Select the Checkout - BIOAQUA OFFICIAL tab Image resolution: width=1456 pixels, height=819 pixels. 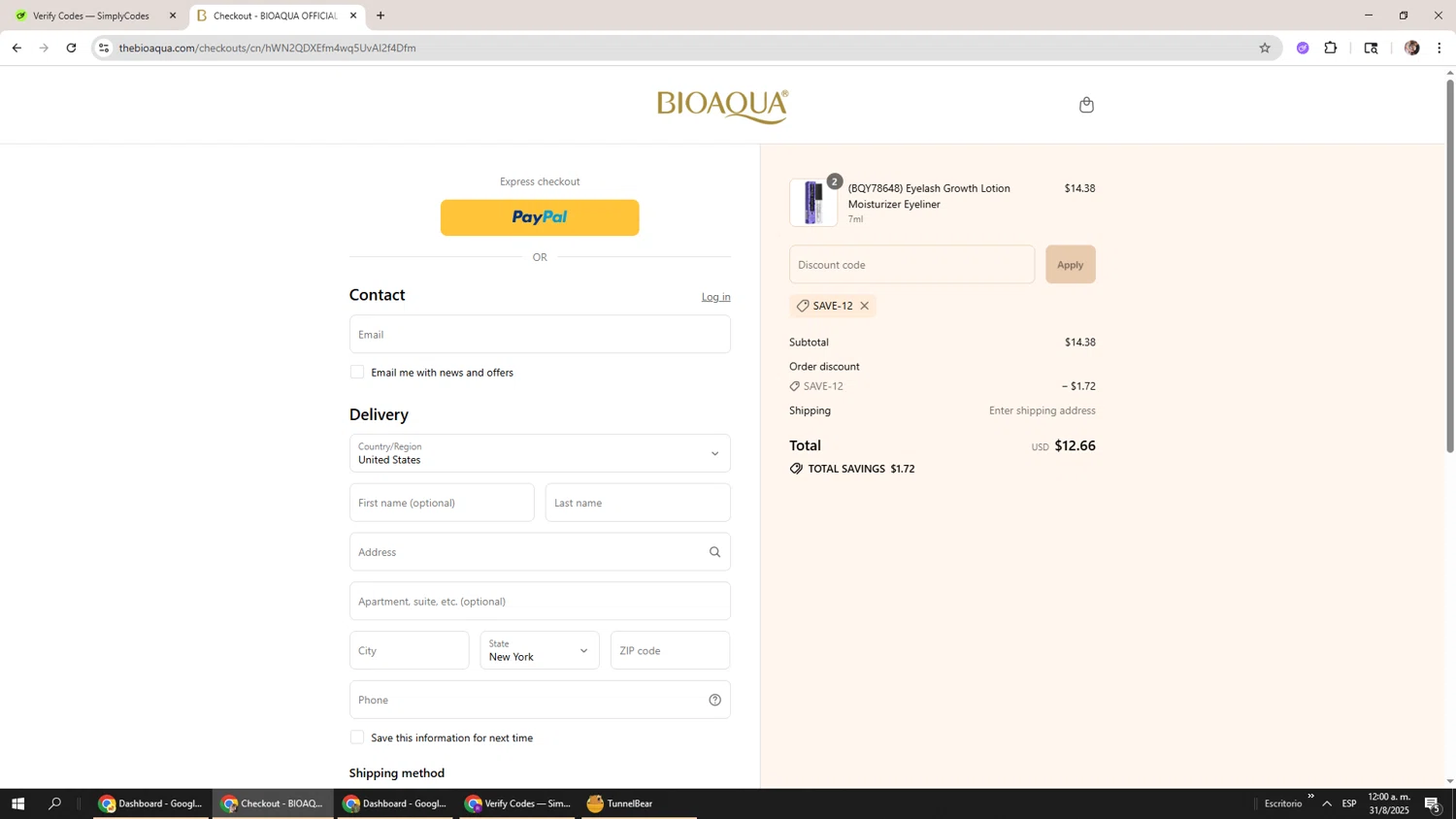coord(274,16)
